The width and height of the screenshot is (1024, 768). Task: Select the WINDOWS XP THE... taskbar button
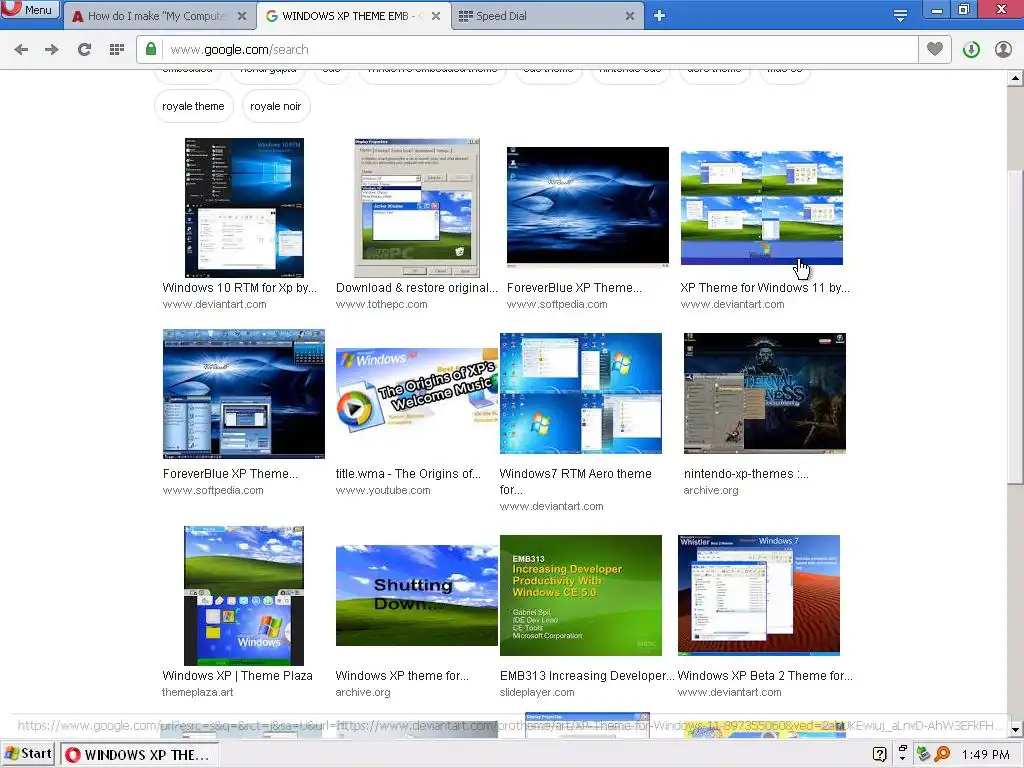[x=138, y=755]
